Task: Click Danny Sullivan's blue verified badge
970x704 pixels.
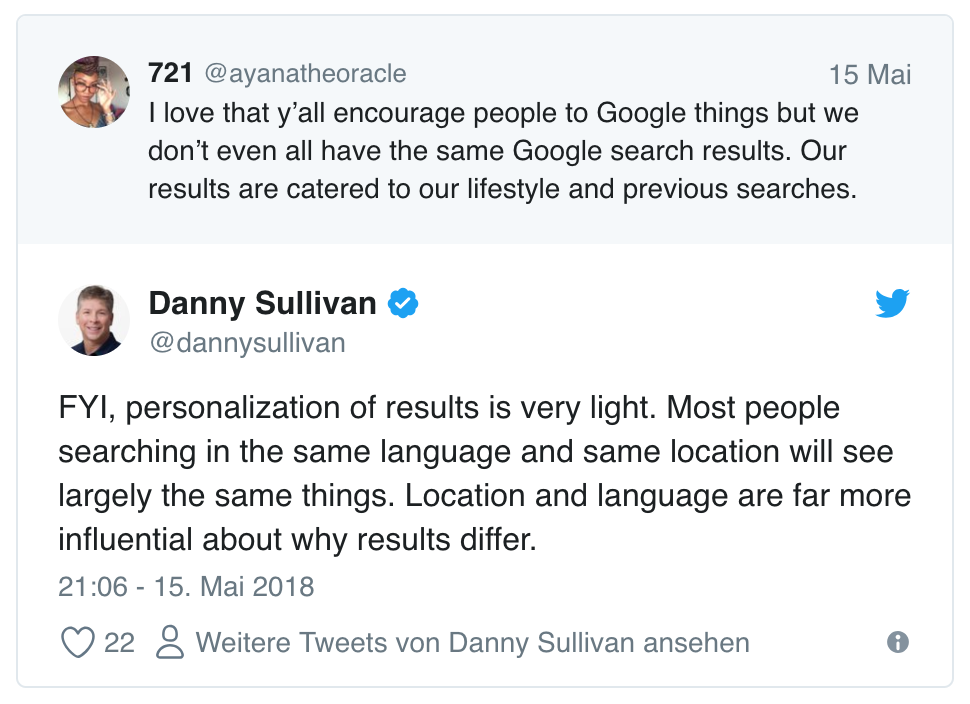Action: 402,303
